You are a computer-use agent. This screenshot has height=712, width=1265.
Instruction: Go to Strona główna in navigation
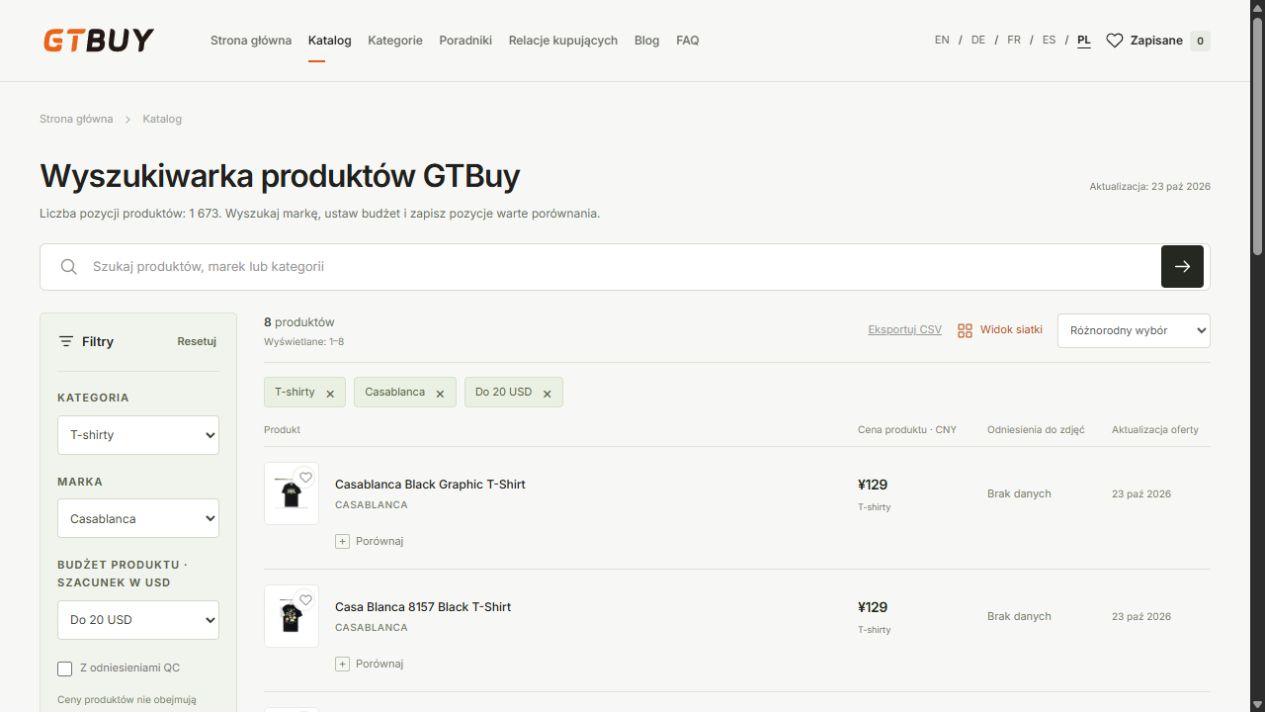pos(251,41)
